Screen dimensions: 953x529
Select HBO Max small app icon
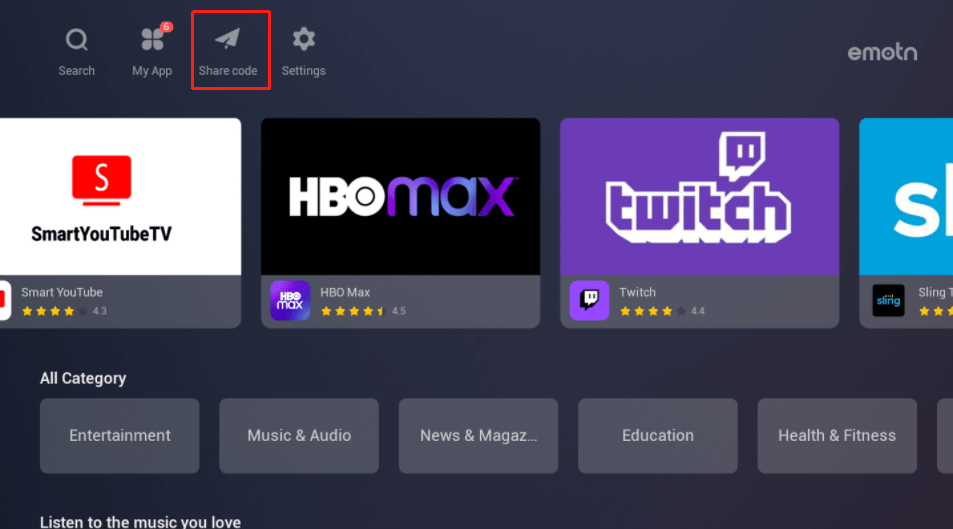[x=290, y=300]
